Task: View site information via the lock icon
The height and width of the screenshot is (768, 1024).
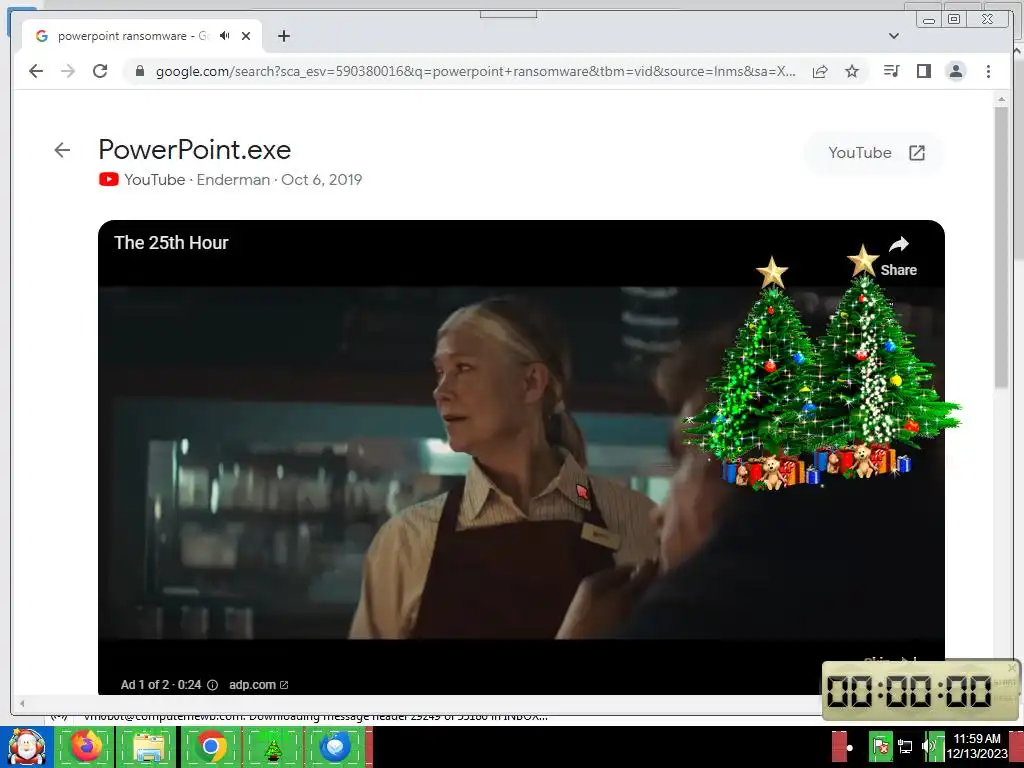Action: pyautogui.click(x=139, y=71)
